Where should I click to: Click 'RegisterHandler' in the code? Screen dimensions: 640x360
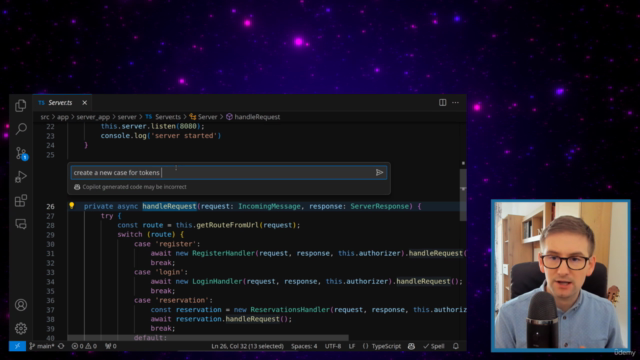(x=223, y=253)
